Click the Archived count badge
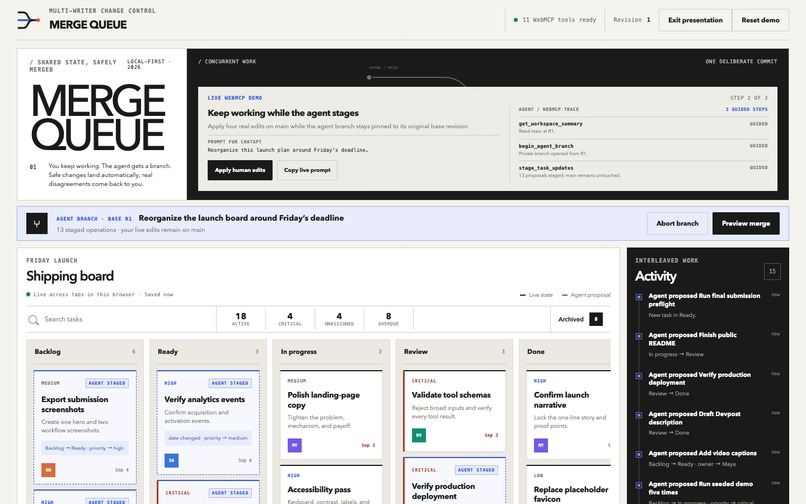 click(x=596, y=319)
